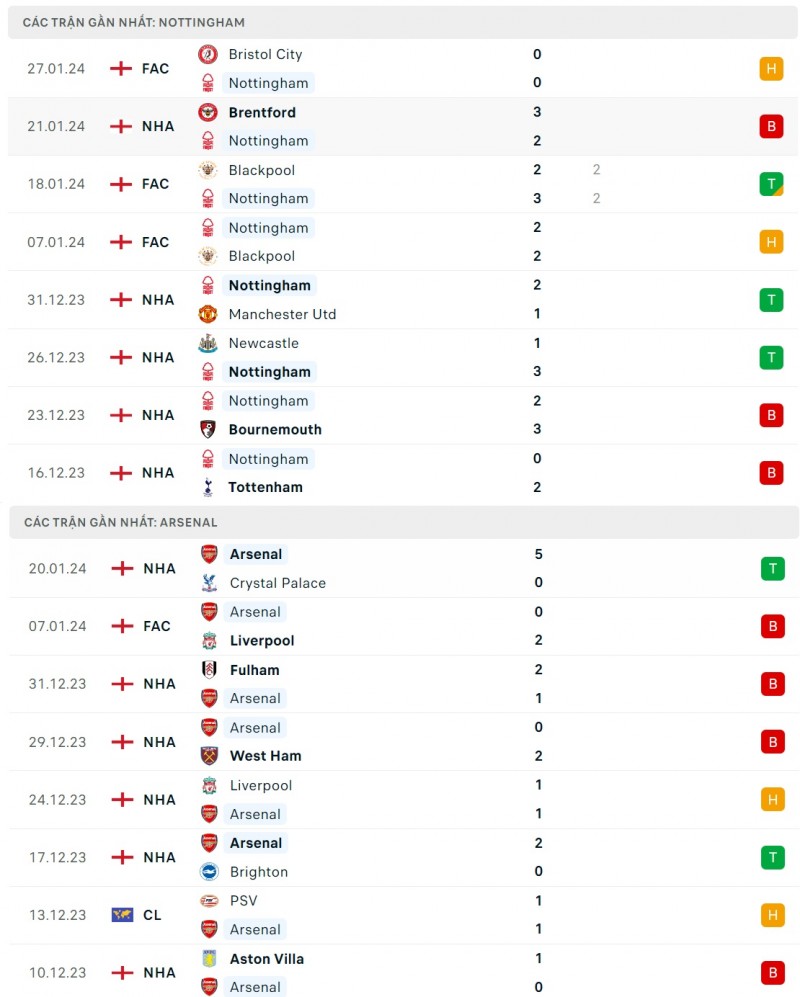The width and height of the screenshot is (800, 997).
Task: Click the West Ham team logo
Action: point(209,756)
